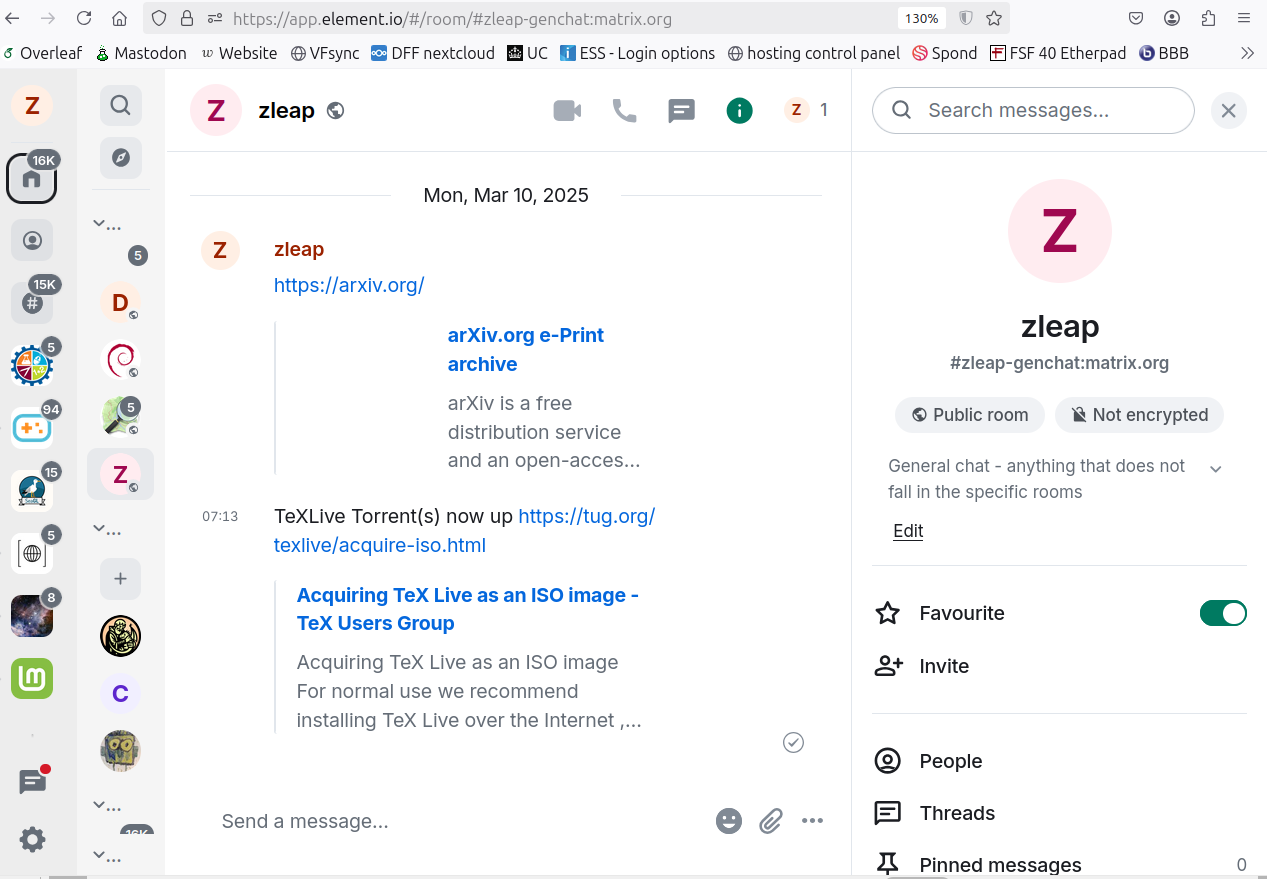Image resolution: width=1267 pixels, height=879 pixels.
Task: Open more composer options ellipsis
Action: (812, 821)
